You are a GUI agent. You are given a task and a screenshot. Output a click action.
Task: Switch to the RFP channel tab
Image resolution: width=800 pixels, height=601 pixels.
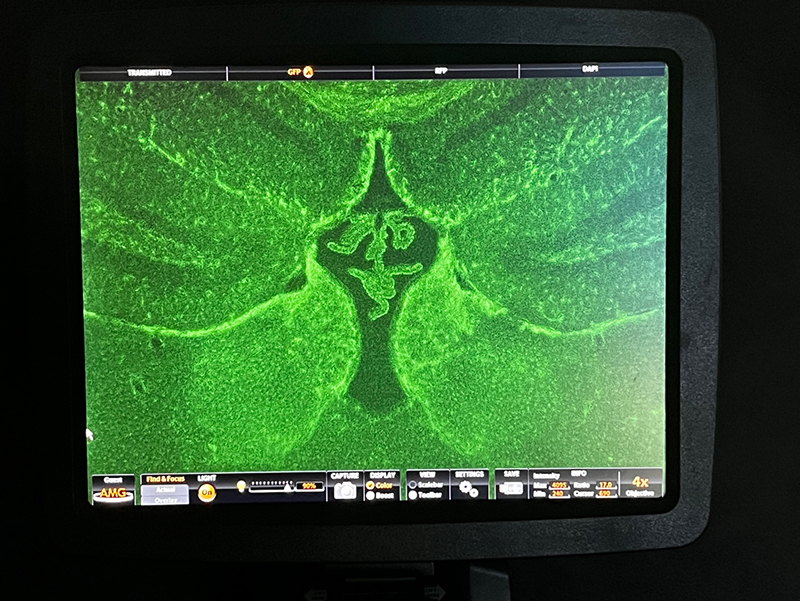(441, 72)
